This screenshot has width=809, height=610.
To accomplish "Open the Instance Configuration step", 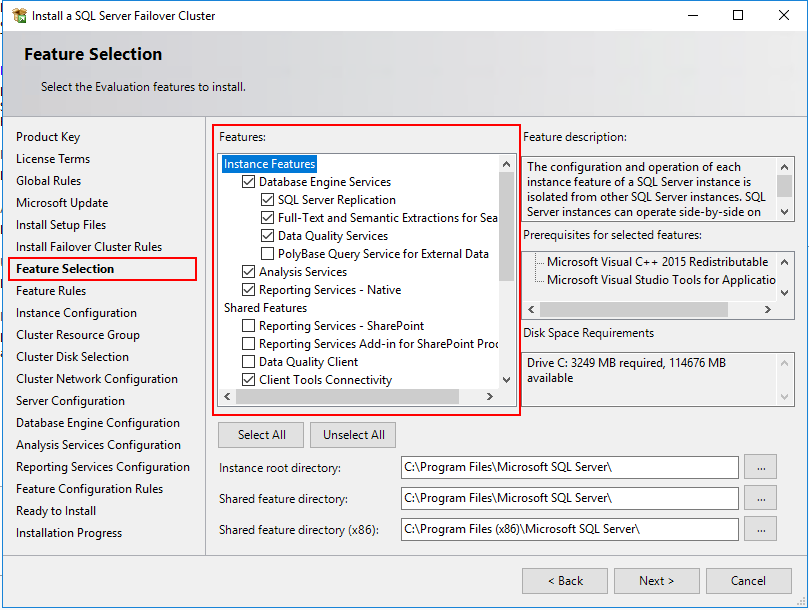I will point(76,313).
